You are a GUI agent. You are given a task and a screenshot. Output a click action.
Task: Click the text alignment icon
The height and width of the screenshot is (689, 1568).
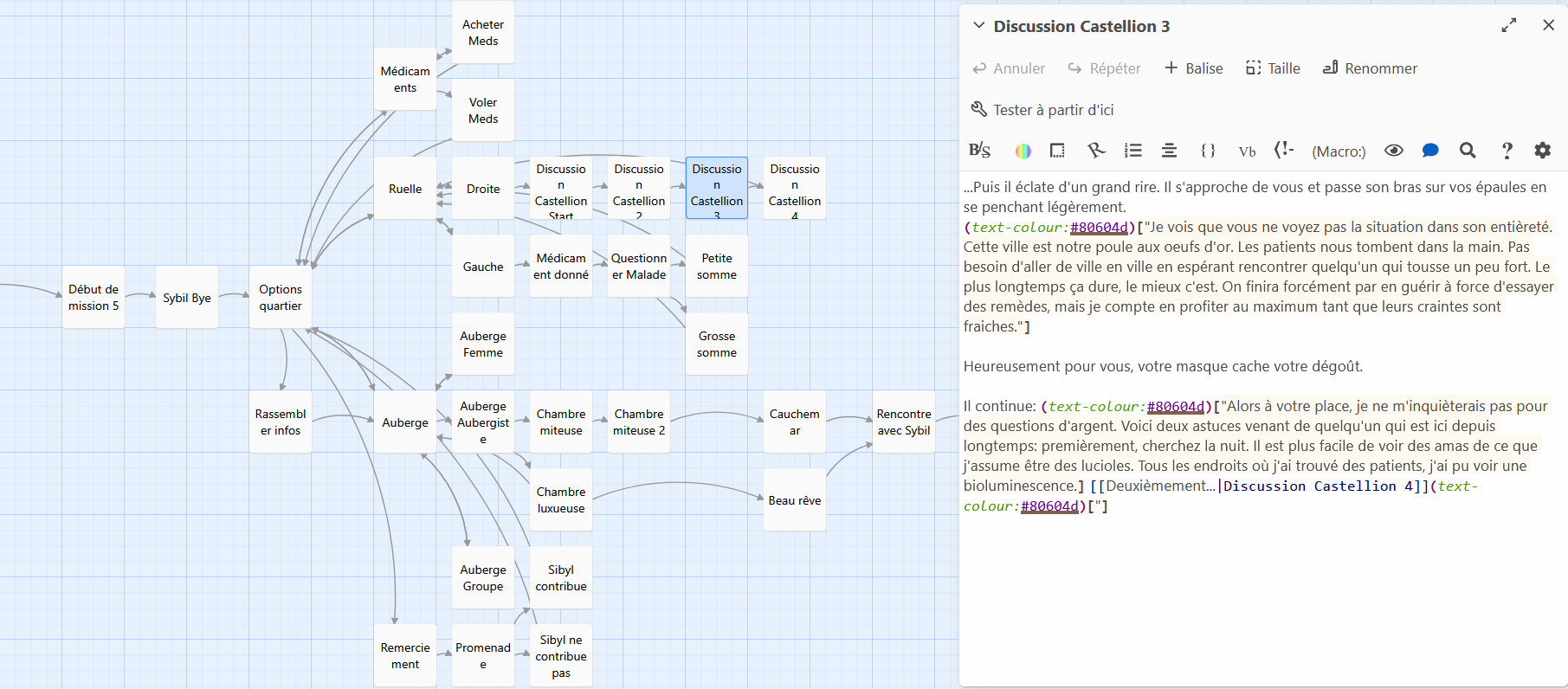click(x=1169, y=151)
